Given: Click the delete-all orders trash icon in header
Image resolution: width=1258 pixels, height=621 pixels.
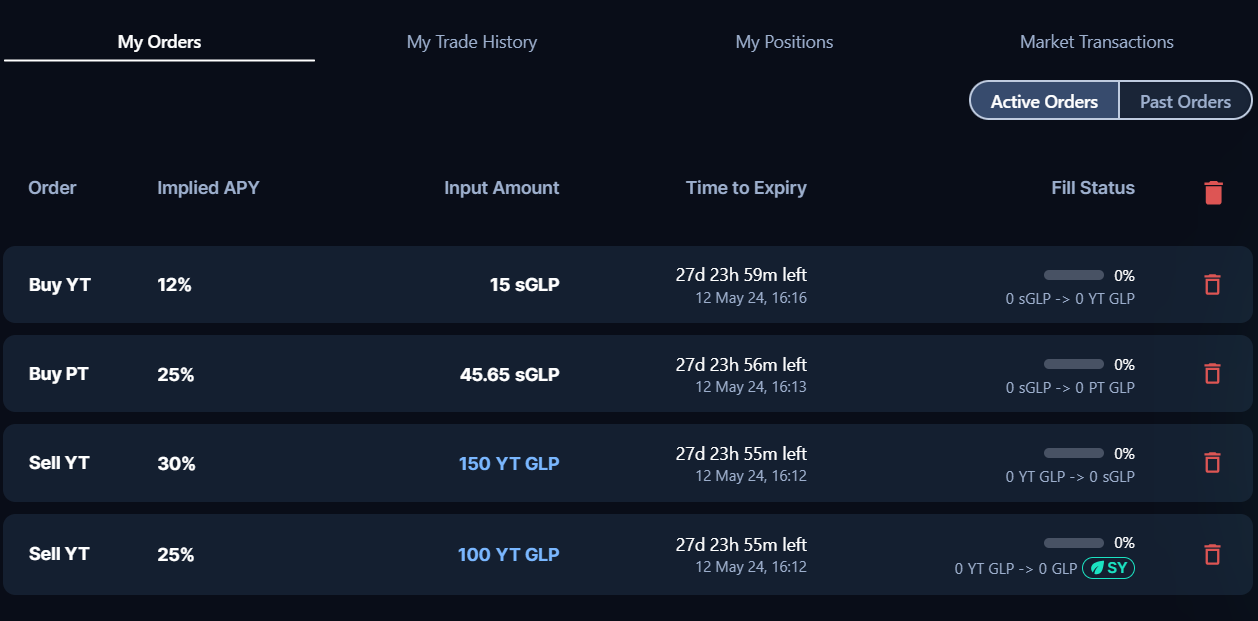Looking at the screenshot, I should [1213, 192].
